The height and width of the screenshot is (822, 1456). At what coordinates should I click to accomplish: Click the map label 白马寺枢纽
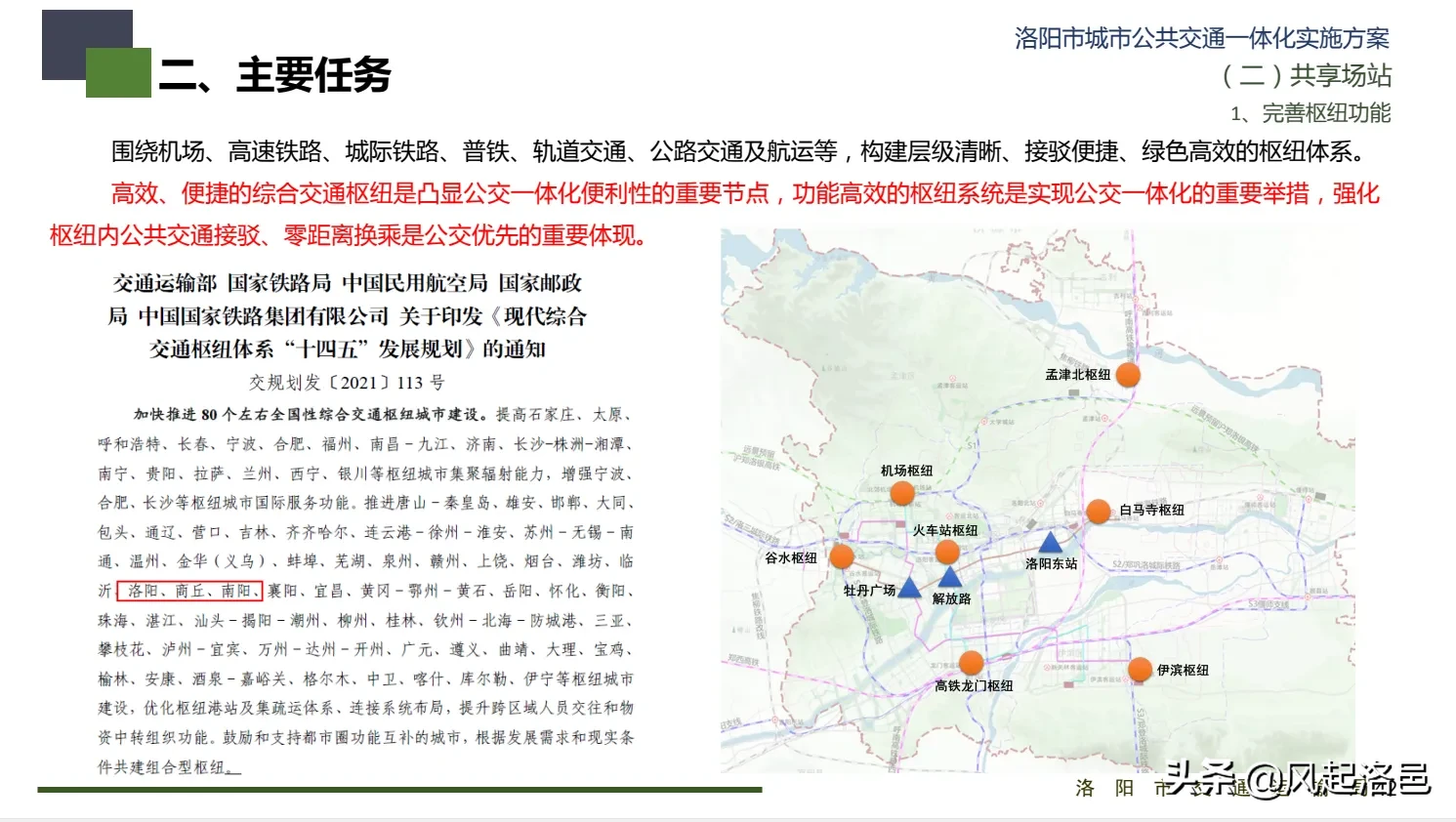(1151, 510)
